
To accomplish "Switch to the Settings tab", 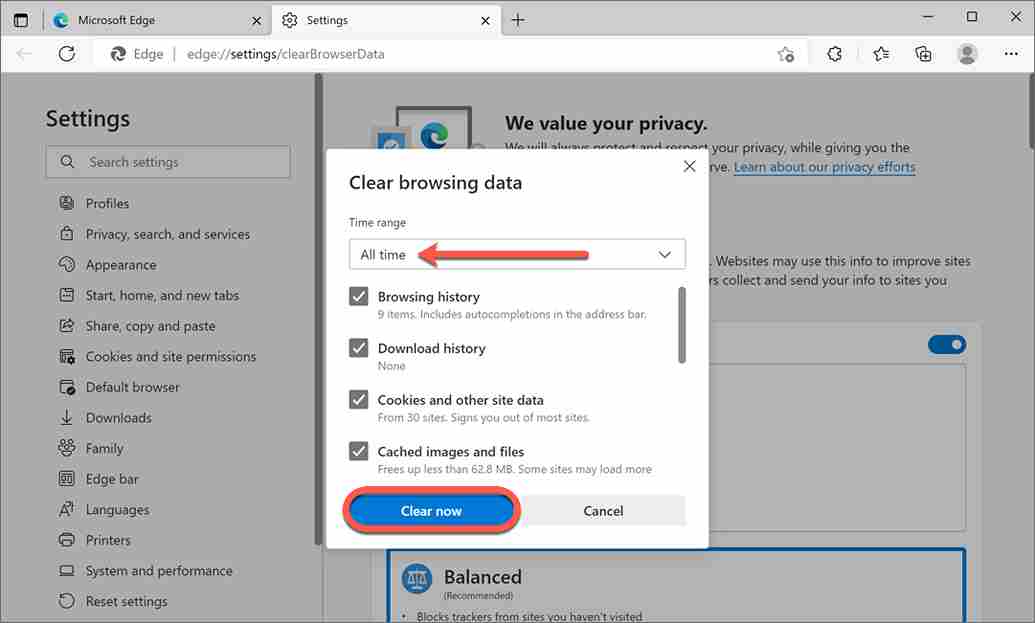I will click(x=386, y=20).
